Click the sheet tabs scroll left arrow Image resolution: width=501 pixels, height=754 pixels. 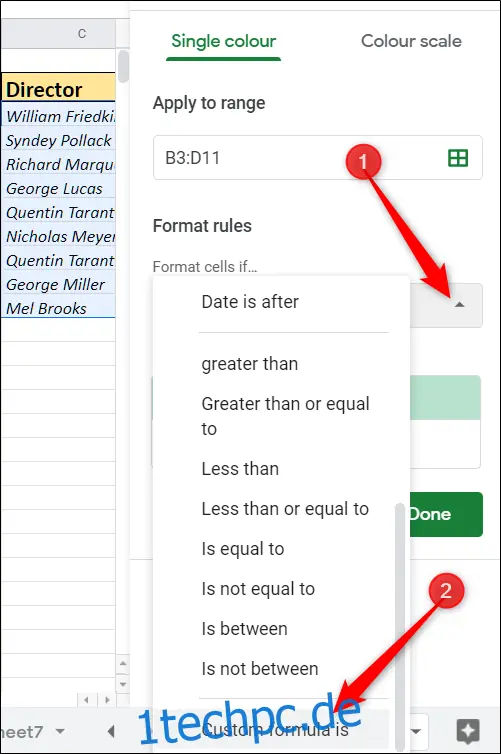click(111, 731)
